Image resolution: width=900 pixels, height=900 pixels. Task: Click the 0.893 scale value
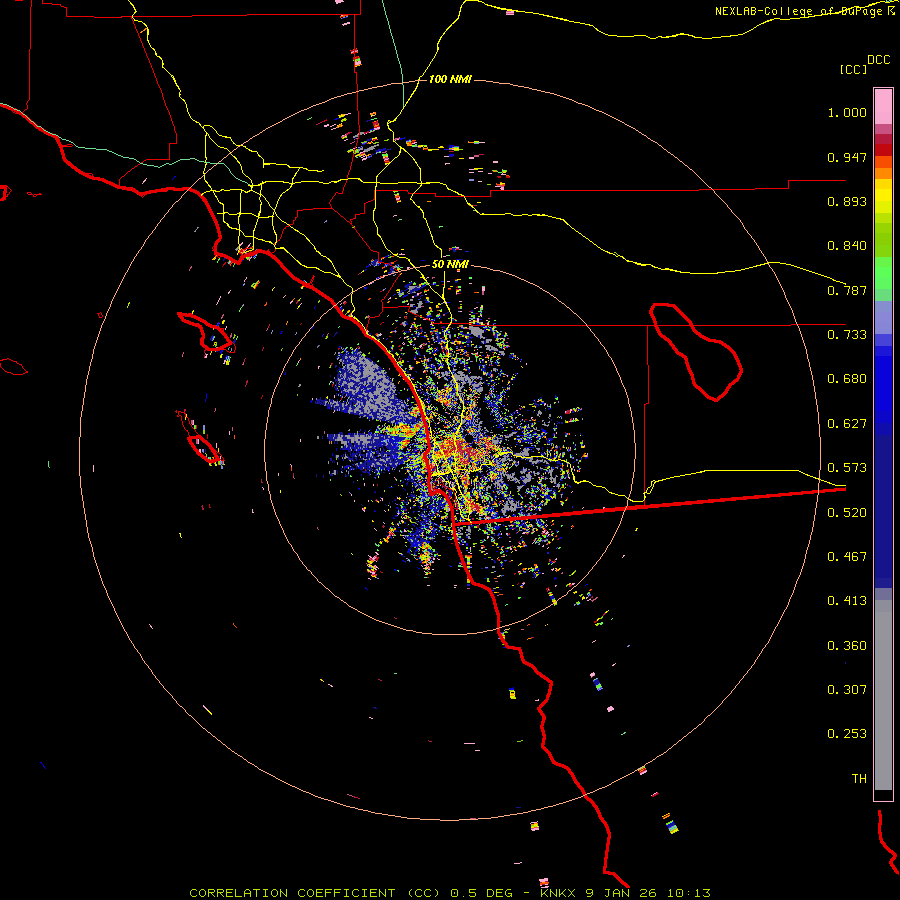847,201
